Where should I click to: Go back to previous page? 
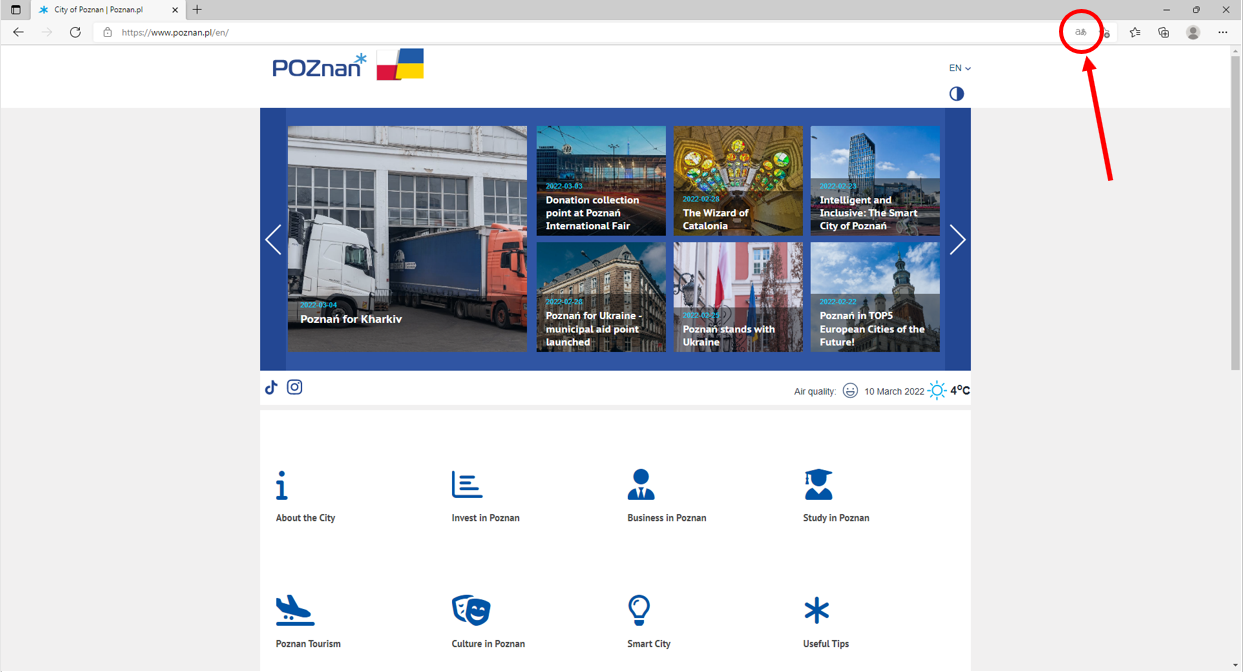18,32
